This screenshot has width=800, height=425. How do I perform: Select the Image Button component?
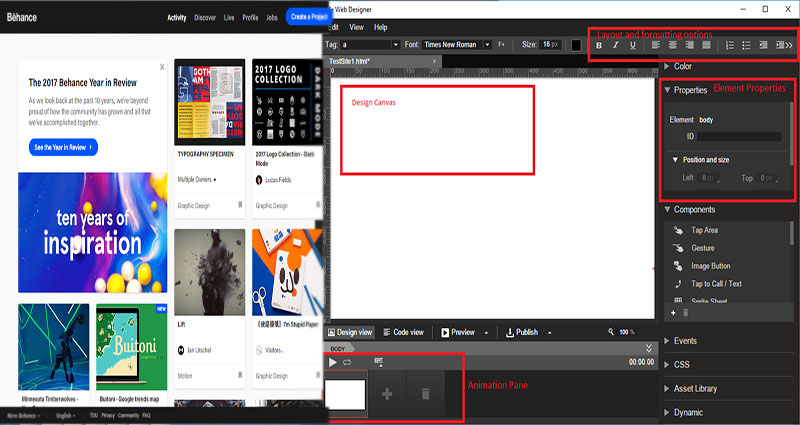point(710,266)
